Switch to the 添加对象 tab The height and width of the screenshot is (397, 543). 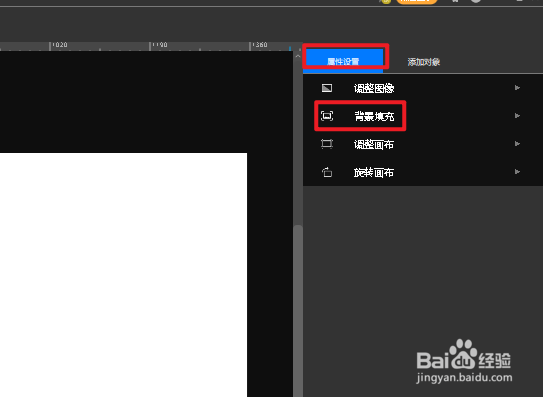coord(424,62)
